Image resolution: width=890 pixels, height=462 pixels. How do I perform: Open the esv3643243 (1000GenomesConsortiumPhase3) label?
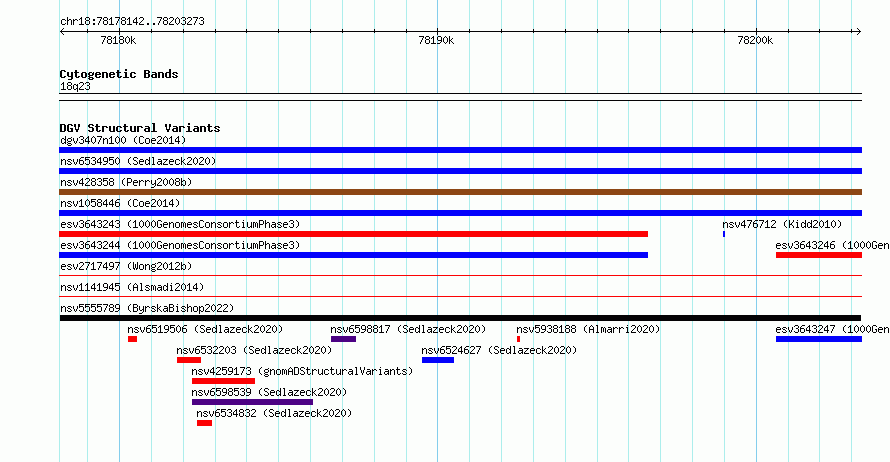coord(180,224)
